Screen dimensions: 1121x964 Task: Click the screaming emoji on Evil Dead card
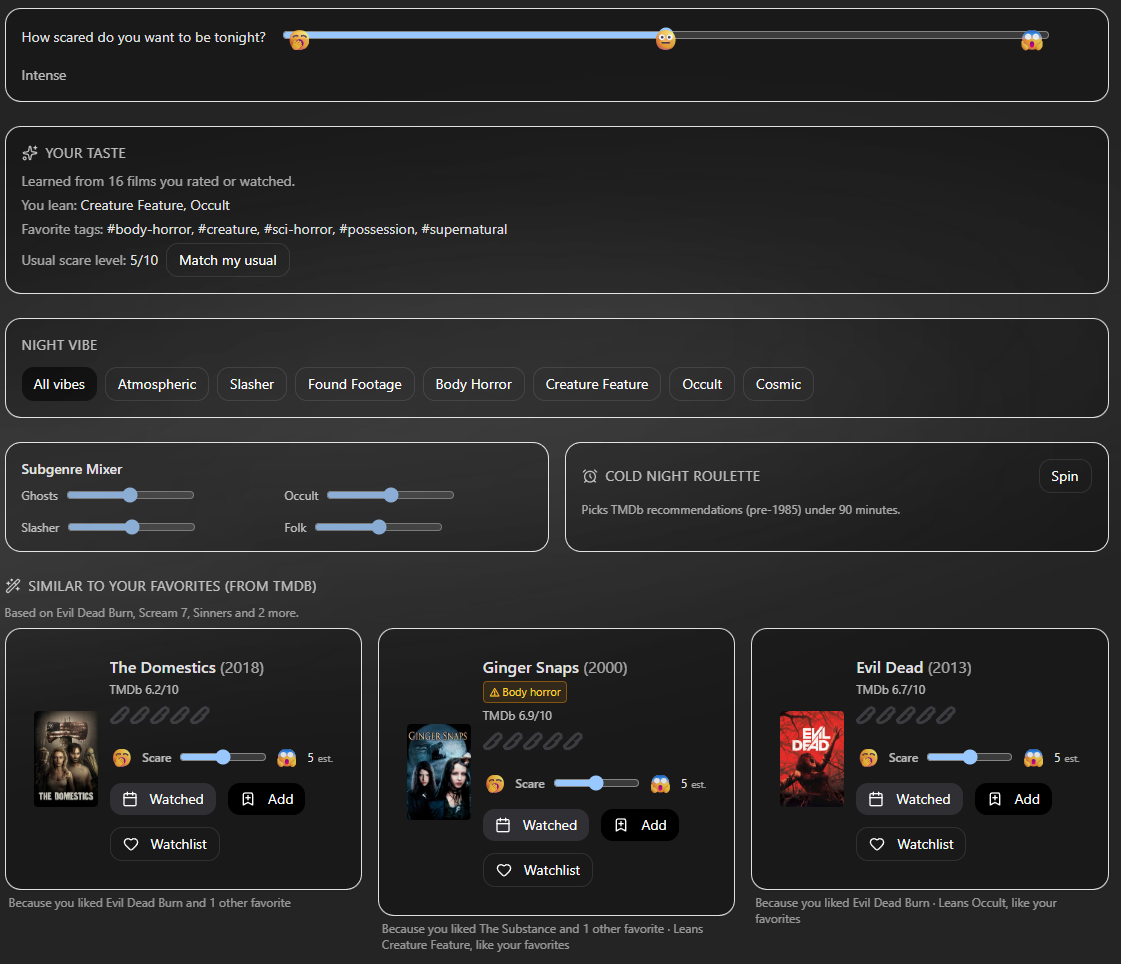1034,758
